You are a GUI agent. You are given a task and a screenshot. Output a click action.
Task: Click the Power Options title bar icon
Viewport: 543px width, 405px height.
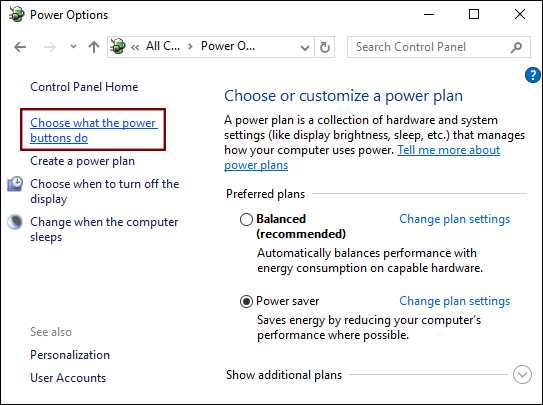pos(16,15)
